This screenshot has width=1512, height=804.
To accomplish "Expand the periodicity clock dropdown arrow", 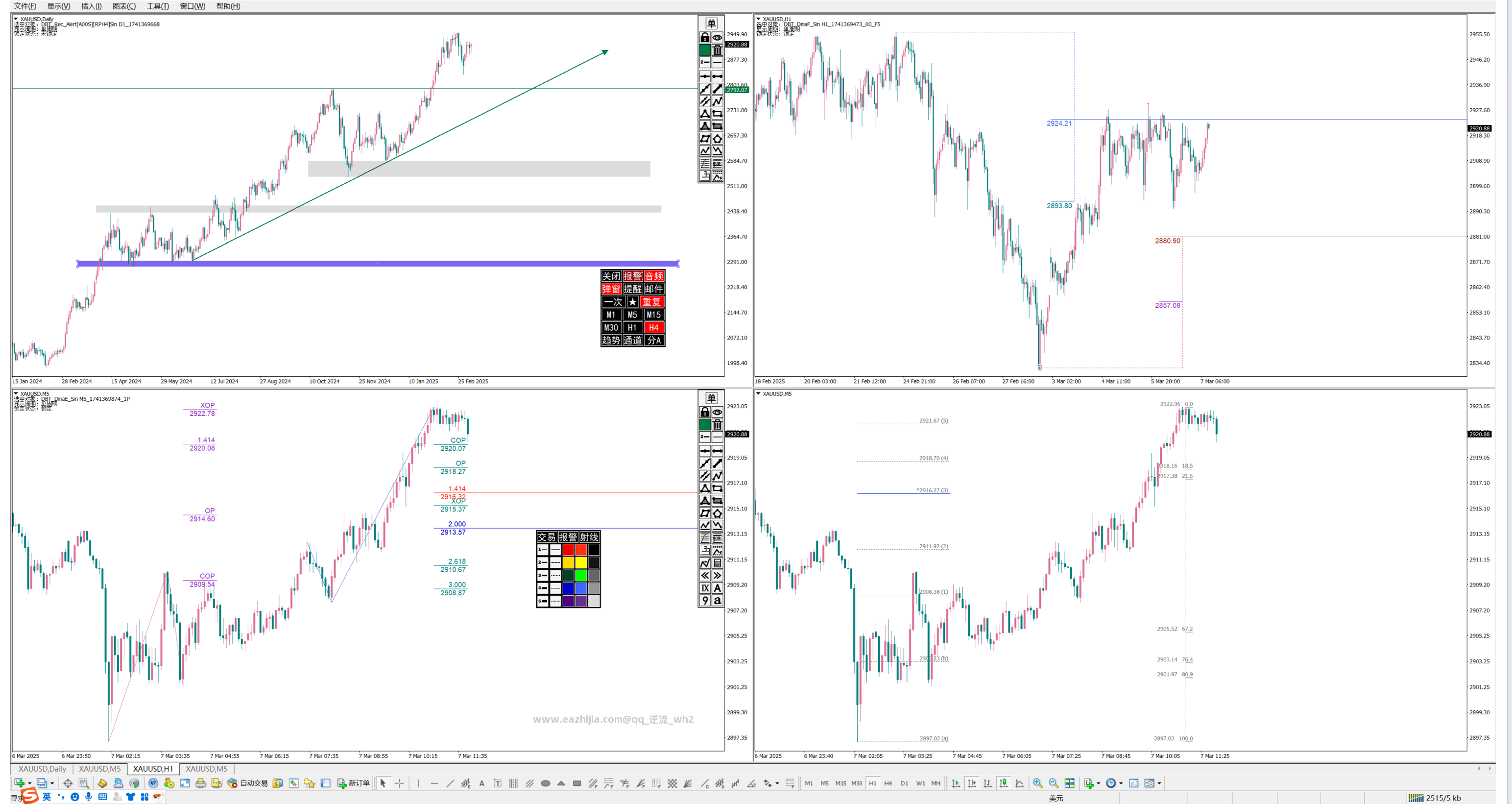I will click(1121, 783).
